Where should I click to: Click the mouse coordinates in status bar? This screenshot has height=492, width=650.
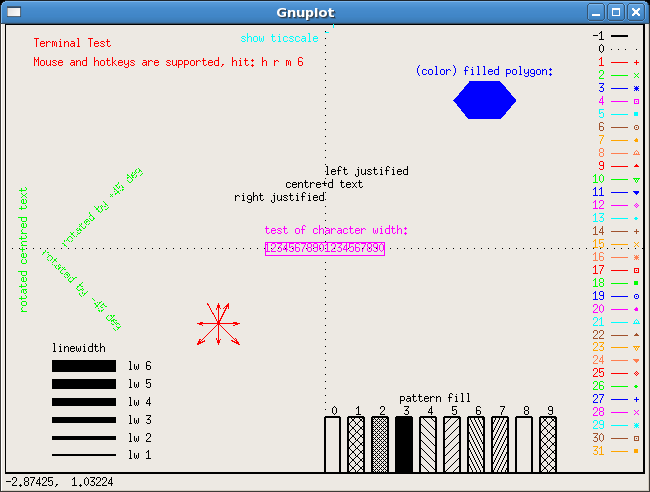click(60, 482)
